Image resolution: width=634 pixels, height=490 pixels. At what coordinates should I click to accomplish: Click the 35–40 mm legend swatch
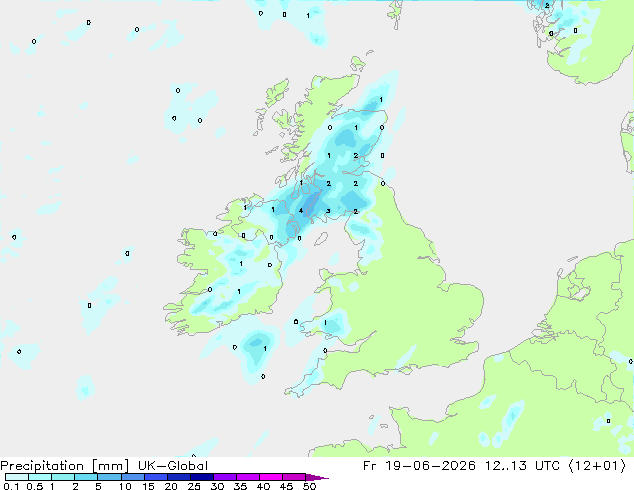pyautogui.click(x=247, y=477)
